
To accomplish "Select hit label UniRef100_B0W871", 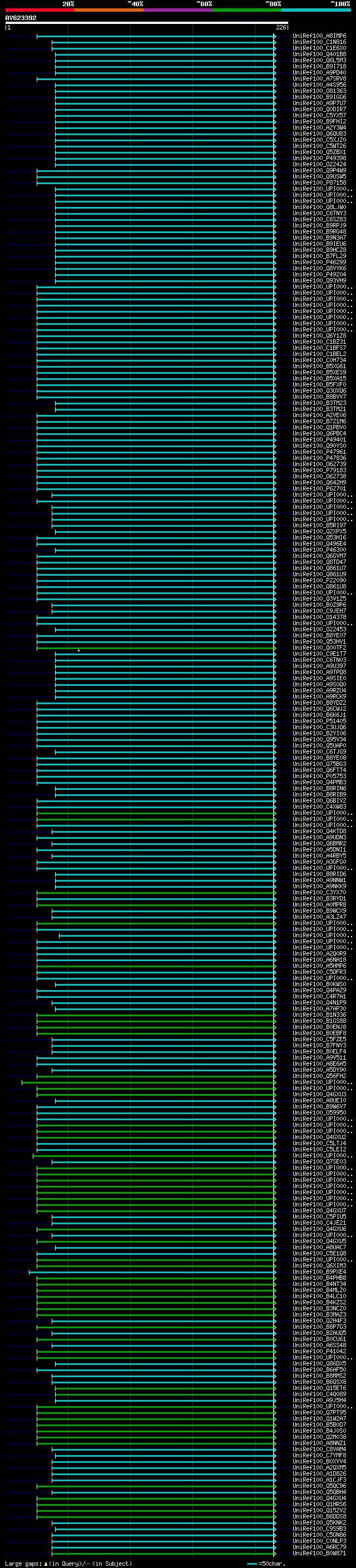I will (x=319, y=1554).
